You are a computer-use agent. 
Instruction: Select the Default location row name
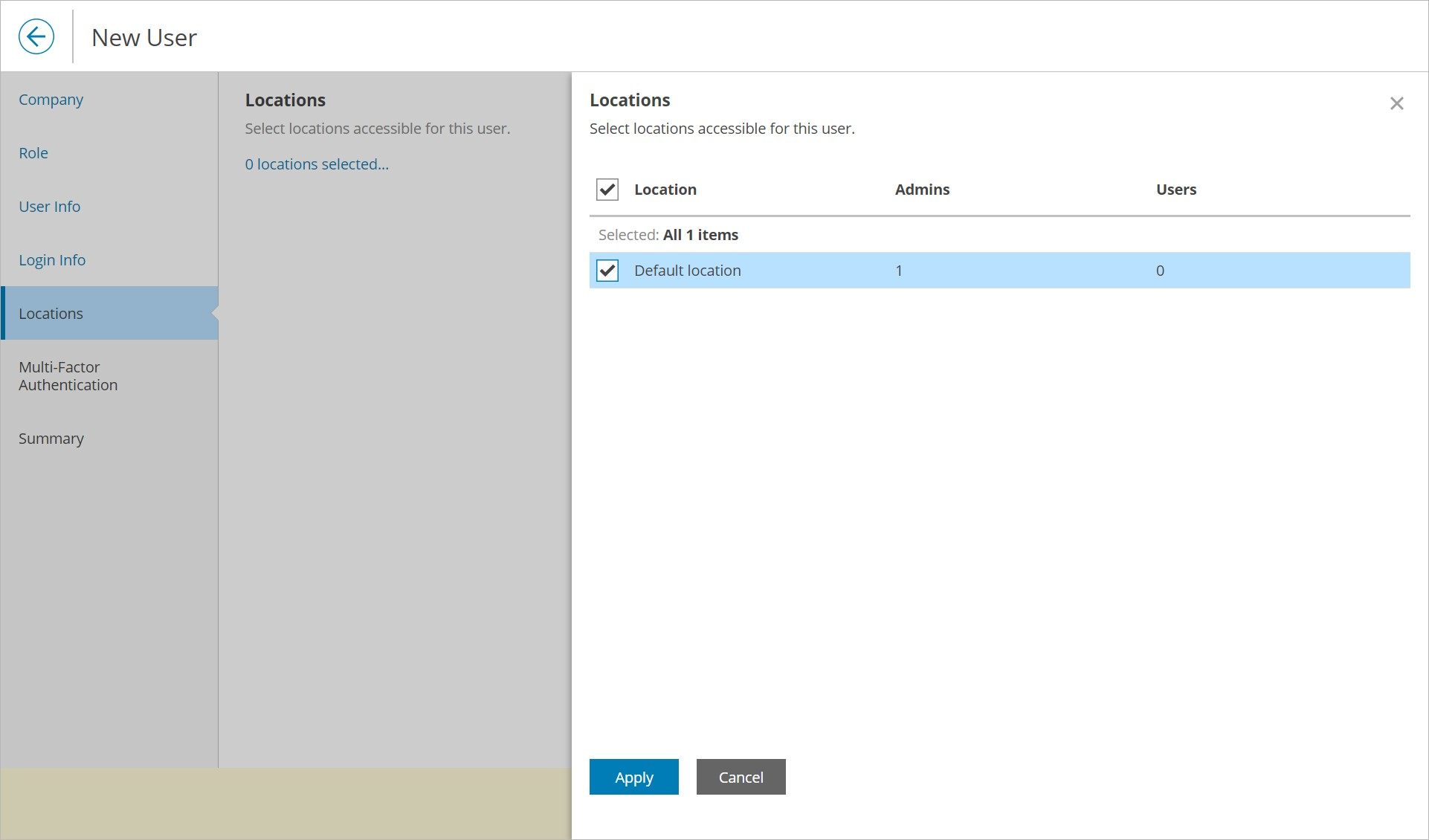687,271
